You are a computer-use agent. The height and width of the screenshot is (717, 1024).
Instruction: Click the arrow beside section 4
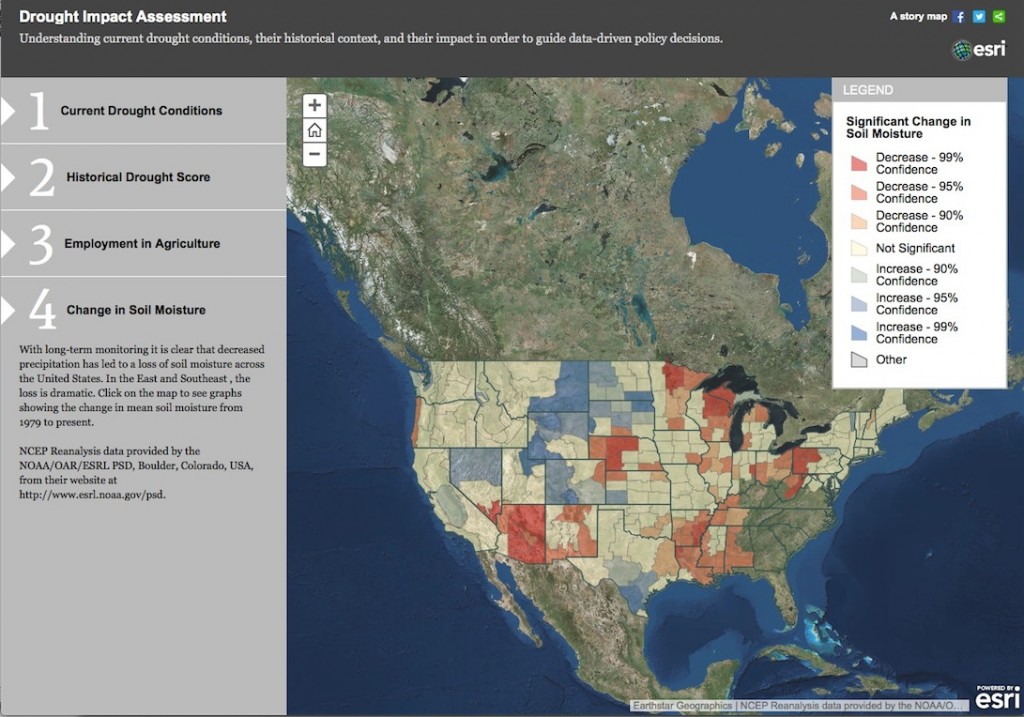click(x=7, y=310)
